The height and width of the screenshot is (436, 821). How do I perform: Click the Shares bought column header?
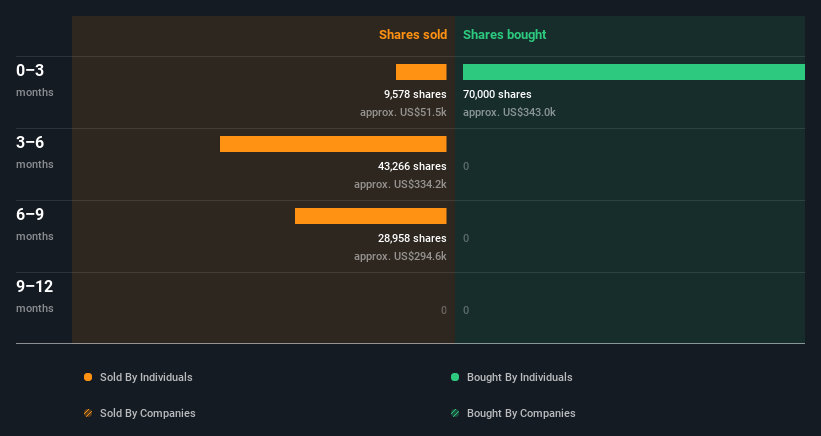click(504, 35)
